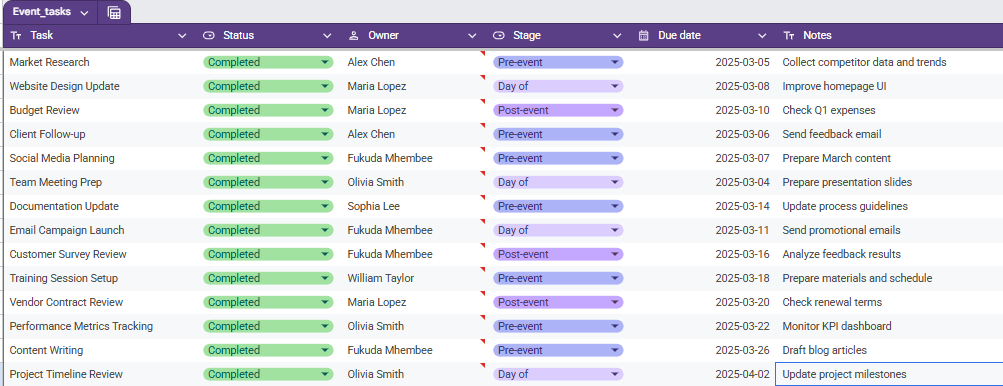Select the Content Writing task cell
The image size is (1003, 386).
(101, 350)
